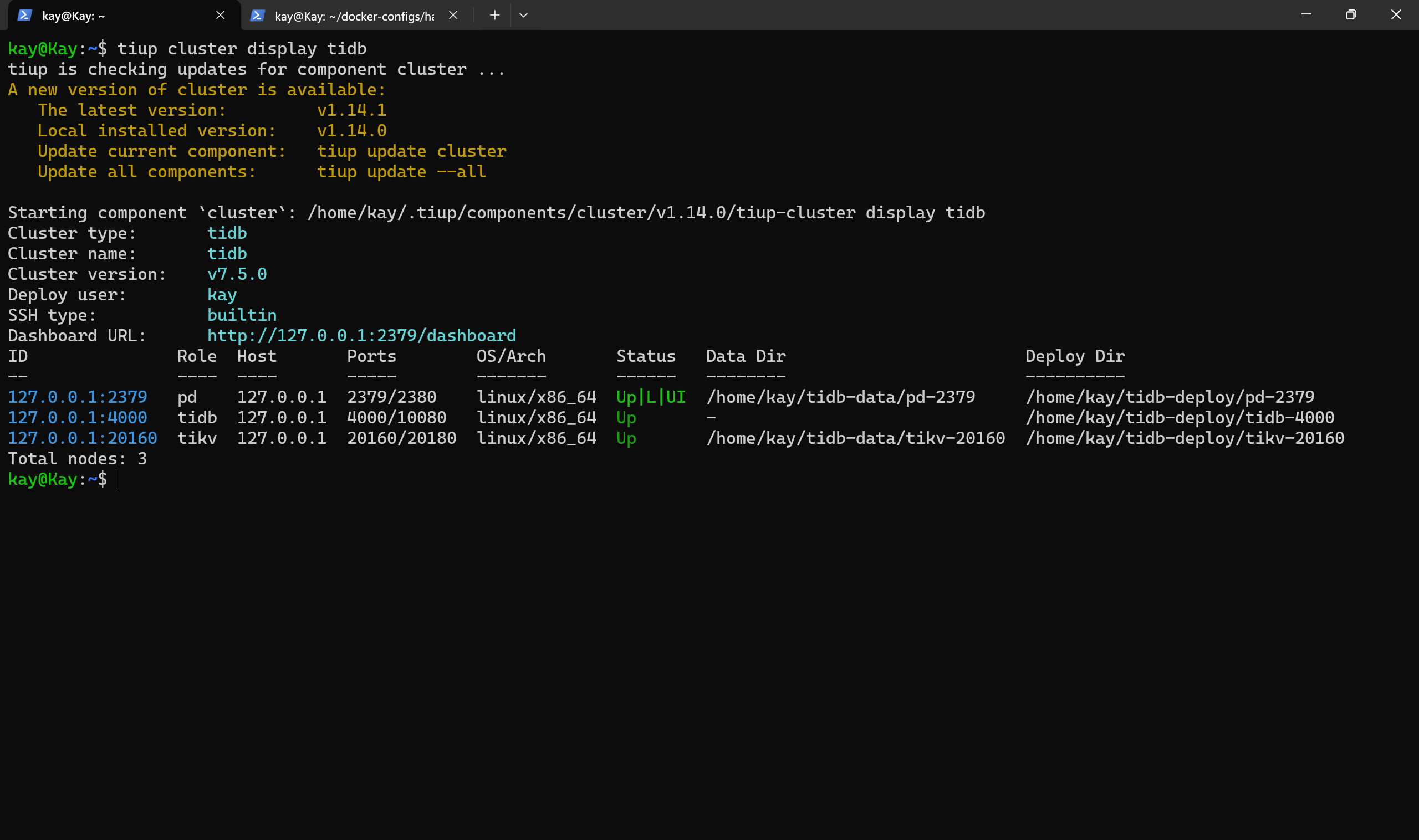
Task: Click cluster version value v7.5.0
Action: coord(237,274)
